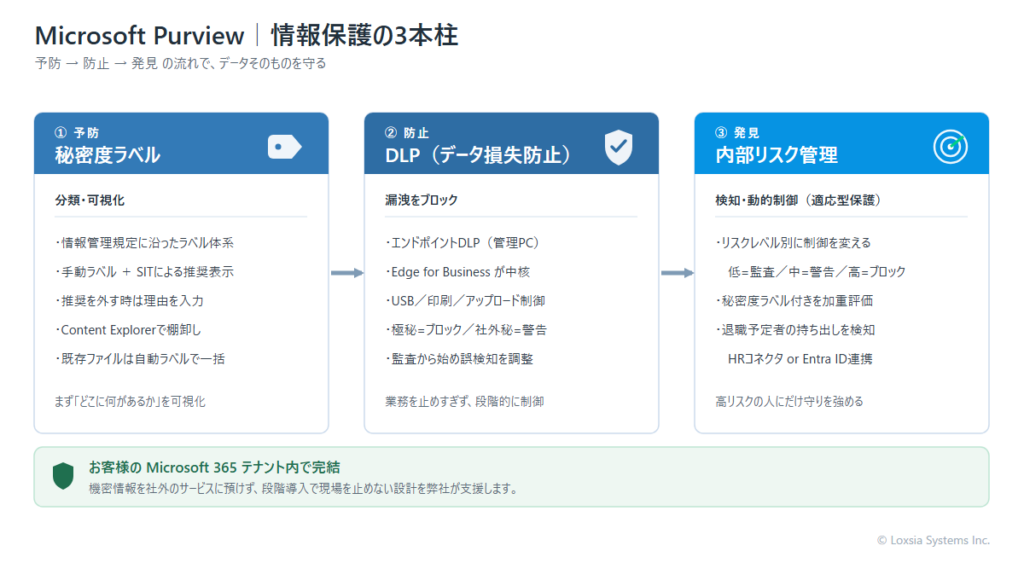Image resolution: width=1024 pixels, height=563 pixels.
Task: Click the '内部リスク管理' card heading
Action: tap(776, 155)
